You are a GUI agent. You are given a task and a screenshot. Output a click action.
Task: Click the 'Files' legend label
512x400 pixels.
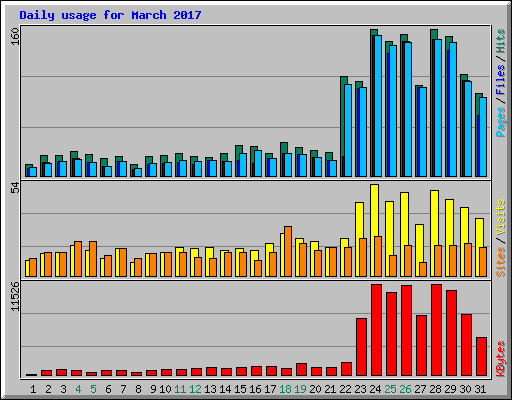tap(500, 79)
